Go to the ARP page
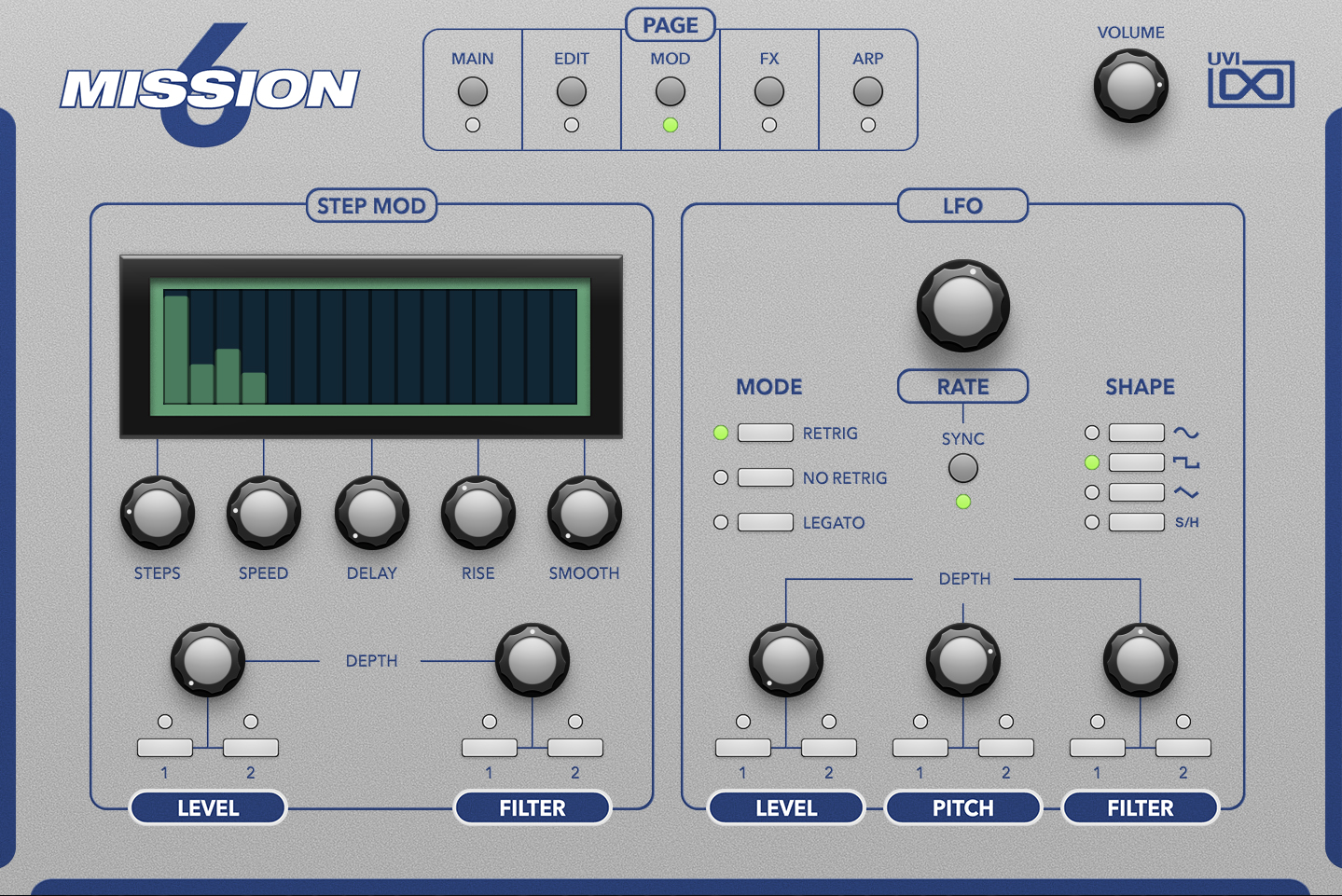The height and width of the screenshot is (896, 1342). (x=867, y=91)
